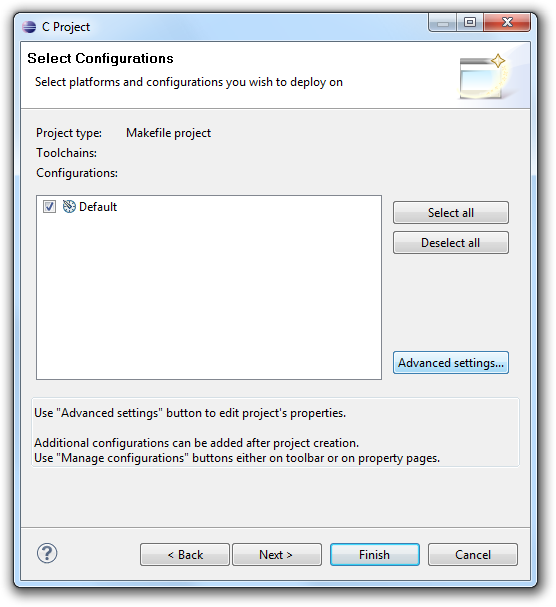556x607 pixels.
Task: Click the Eclipse icon in the title bar
Action: (29, 27)
